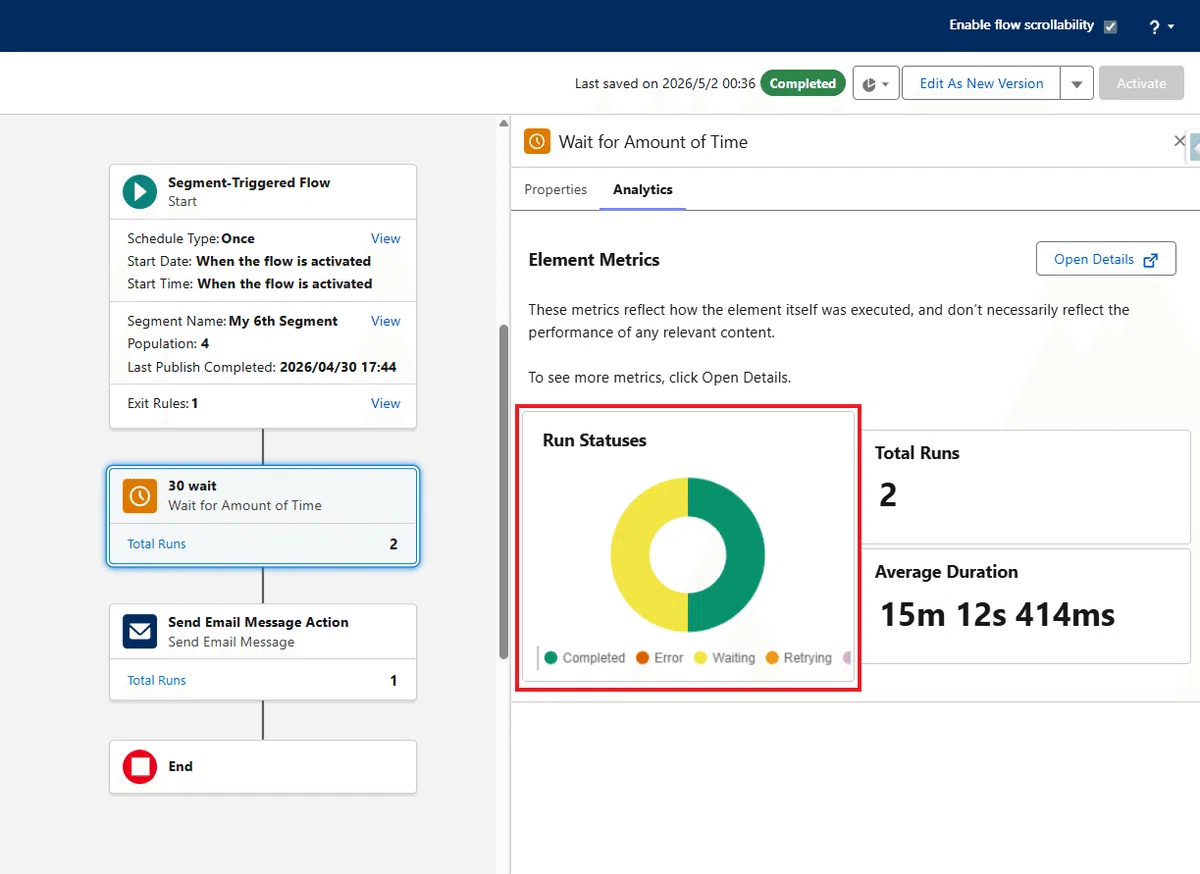1200x874 pixels.
Task: Select the Analytics tab
Action: [x=643, y=190]
